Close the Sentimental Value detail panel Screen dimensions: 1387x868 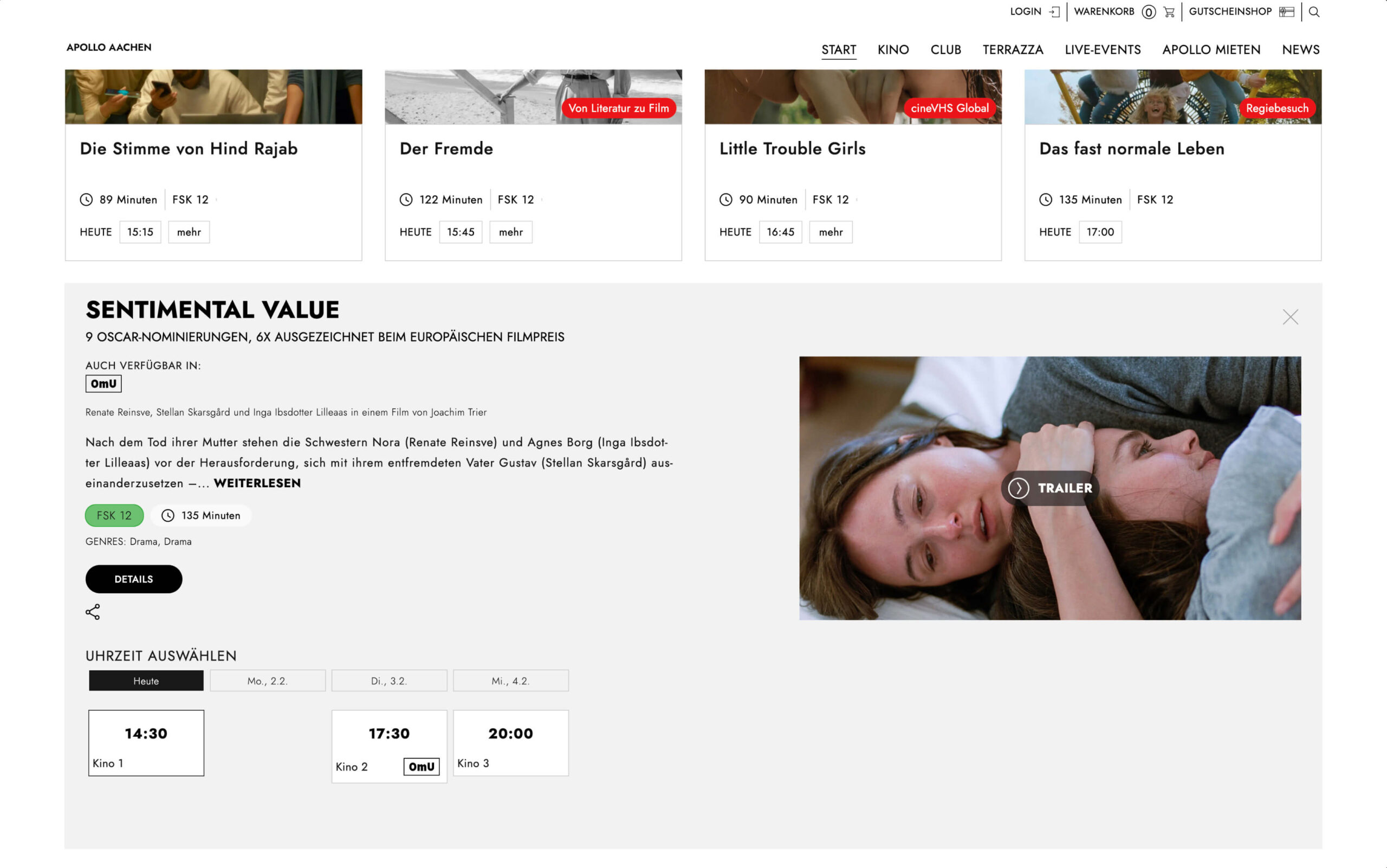tap(1291, 317)
